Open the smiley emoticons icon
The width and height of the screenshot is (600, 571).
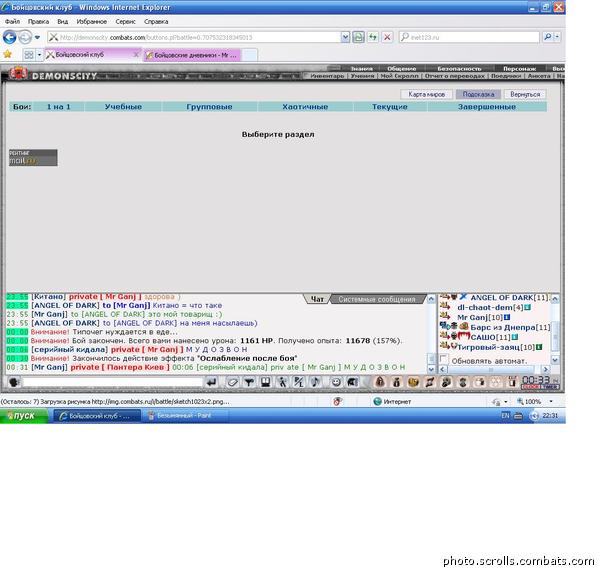[x=336, y=382]
